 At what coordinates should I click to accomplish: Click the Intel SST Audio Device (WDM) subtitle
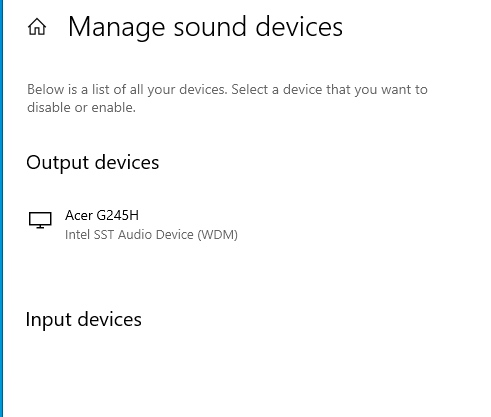pyautogui.click(x=151, y=235)
